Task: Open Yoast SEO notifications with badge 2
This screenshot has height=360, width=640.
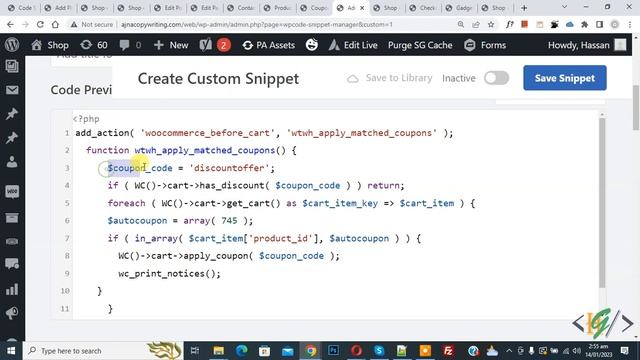Action: click(x=215, y=45)
